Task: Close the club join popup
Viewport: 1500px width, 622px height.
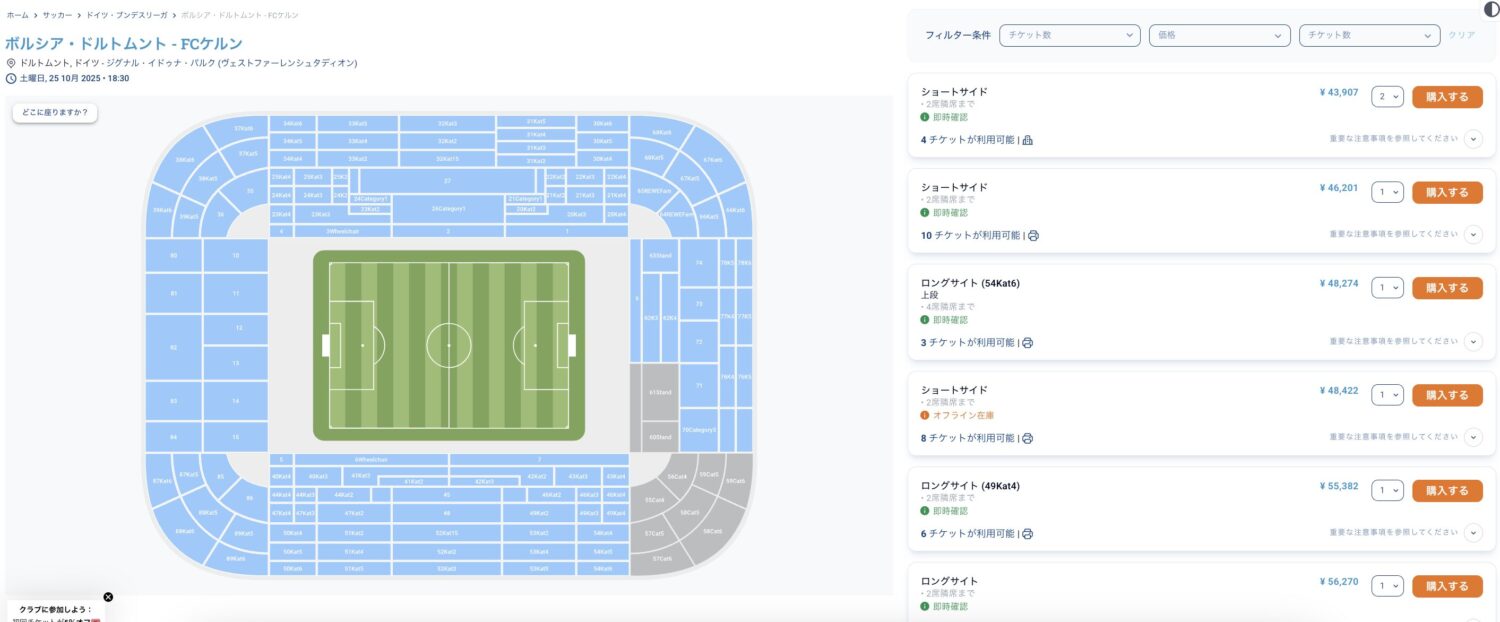Action: [x=108, y=597]
